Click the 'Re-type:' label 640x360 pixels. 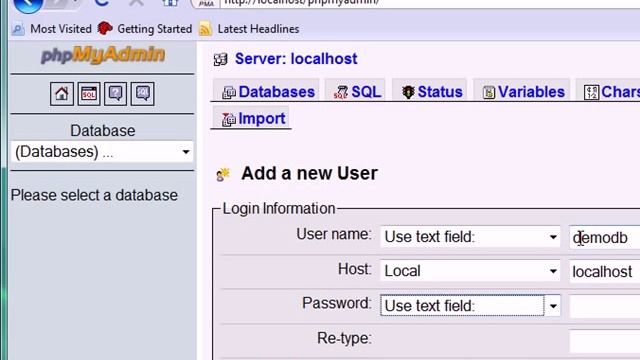pyautogui.click(x=344, y=338)
